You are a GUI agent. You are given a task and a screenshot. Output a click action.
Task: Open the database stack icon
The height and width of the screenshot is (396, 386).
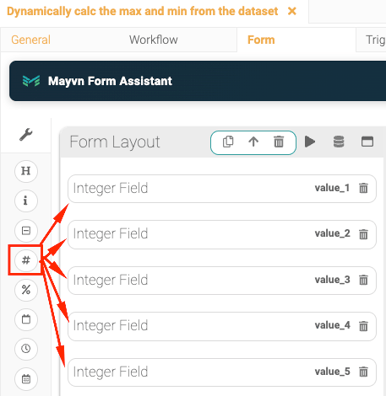[339, 142]
